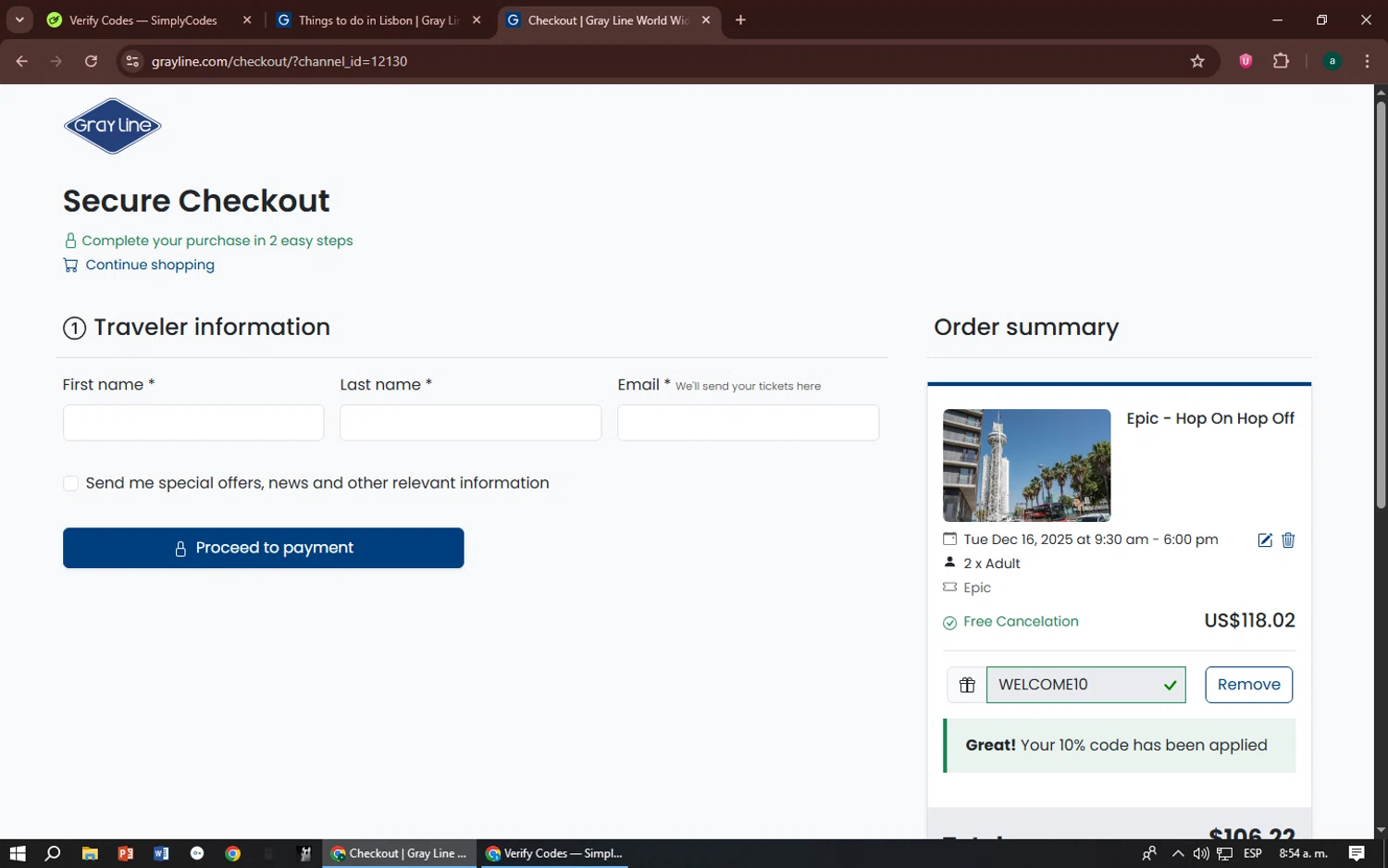
Task: Open Chrome from the taskbar icon
Action: coord(233,853)
